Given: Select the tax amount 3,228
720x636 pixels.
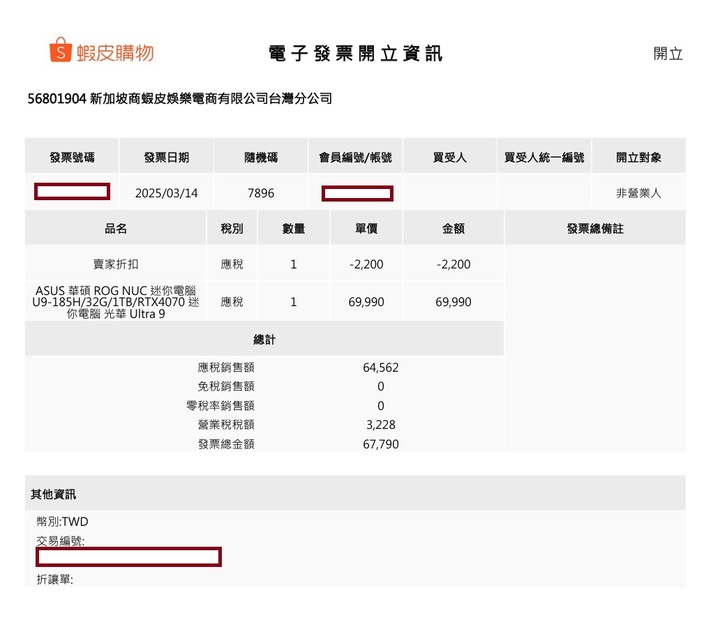Looking at the screenshot, I should tap(381, 425).
